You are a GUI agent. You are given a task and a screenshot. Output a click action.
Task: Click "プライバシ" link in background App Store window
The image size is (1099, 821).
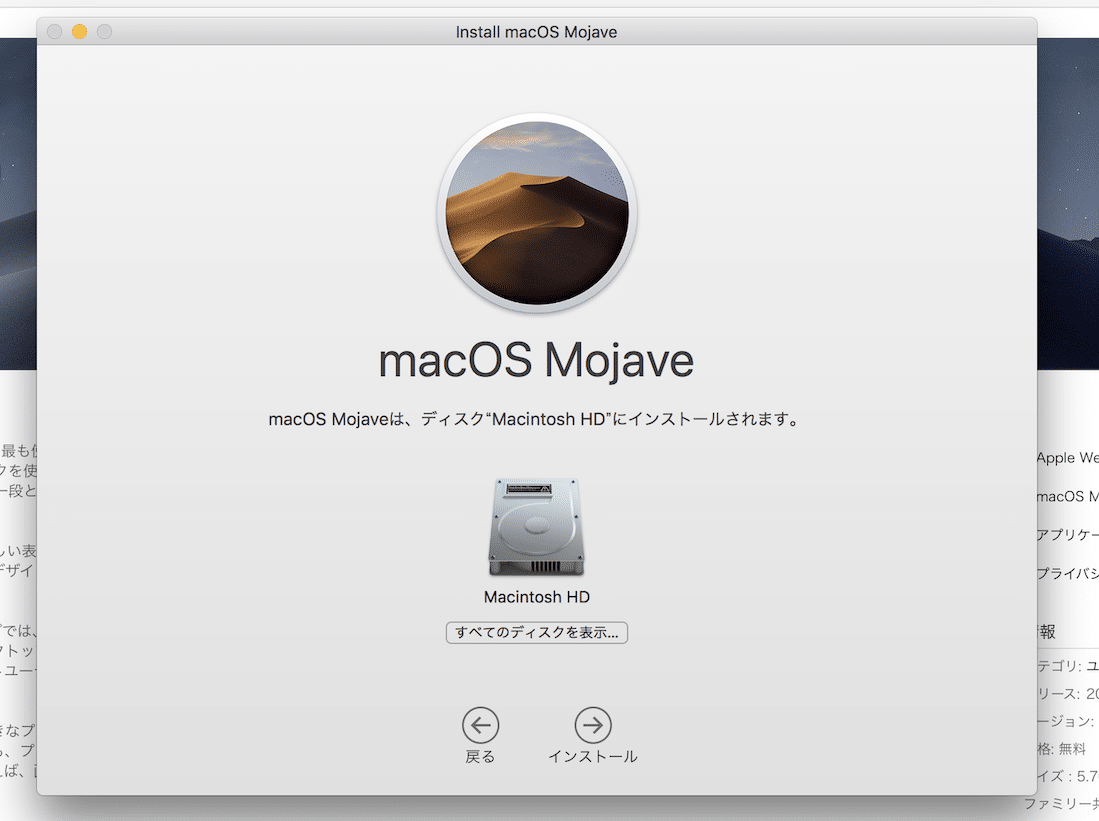(x=1067, y=574)
